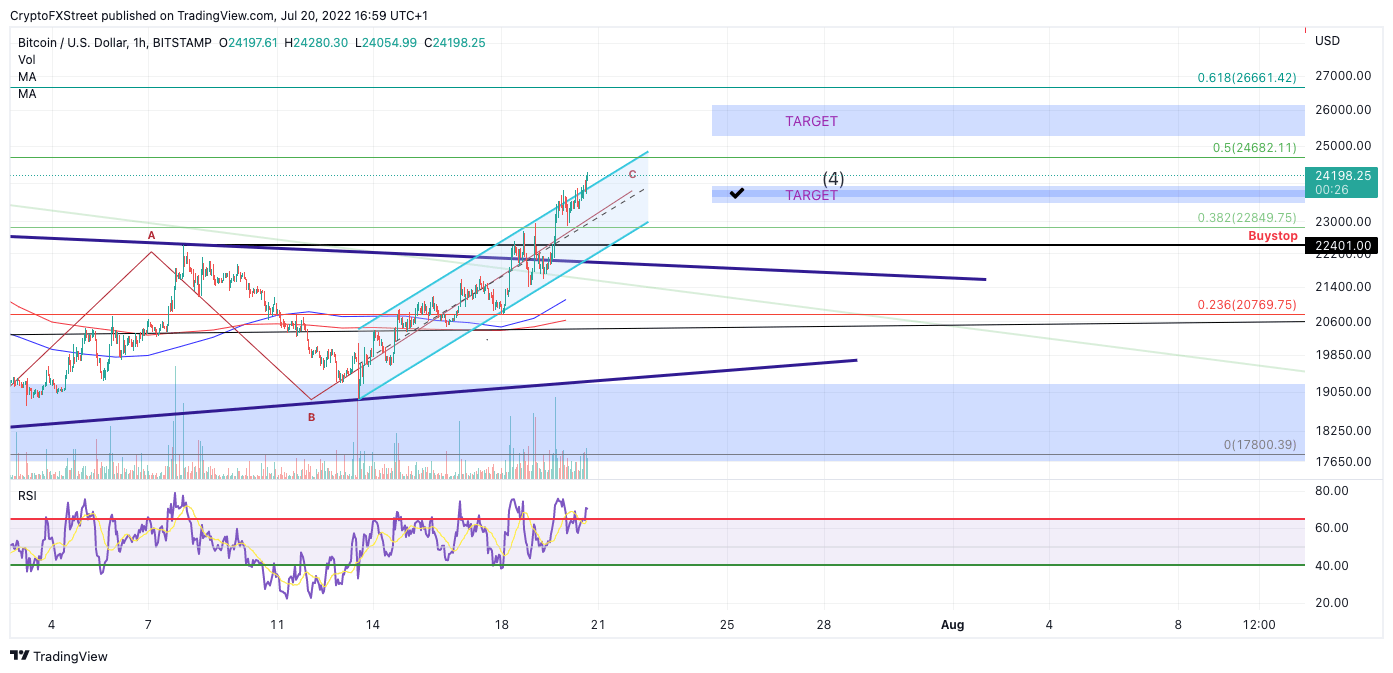
Task: Click the current price countdown label 24198.25
Action: (x=1341, y=182)
